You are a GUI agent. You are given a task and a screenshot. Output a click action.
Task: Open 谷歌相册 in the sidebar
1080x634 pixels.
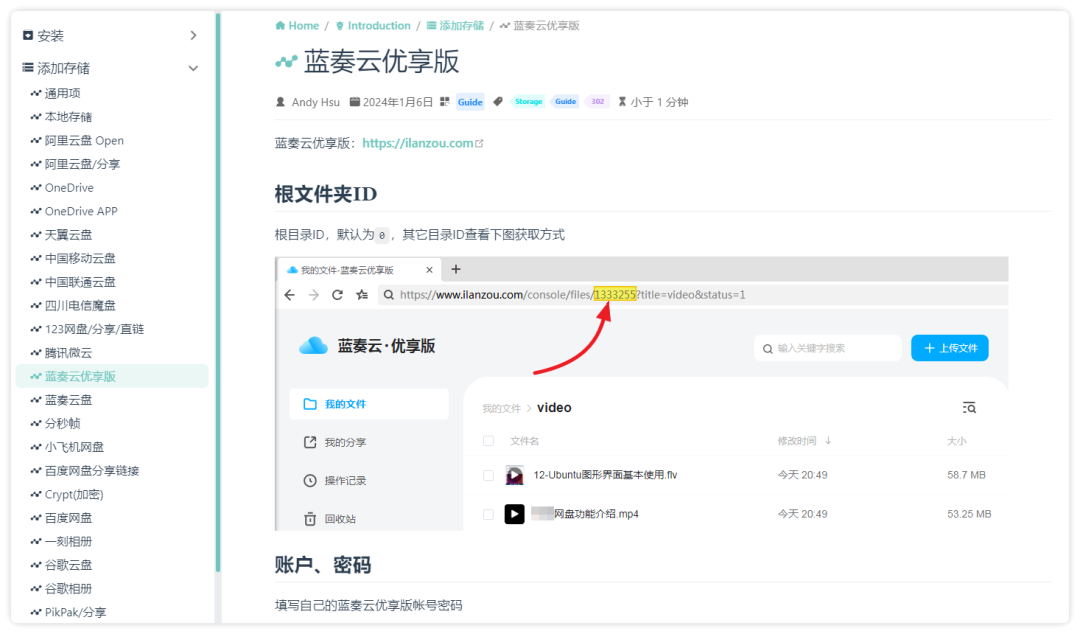coord(112,589)
